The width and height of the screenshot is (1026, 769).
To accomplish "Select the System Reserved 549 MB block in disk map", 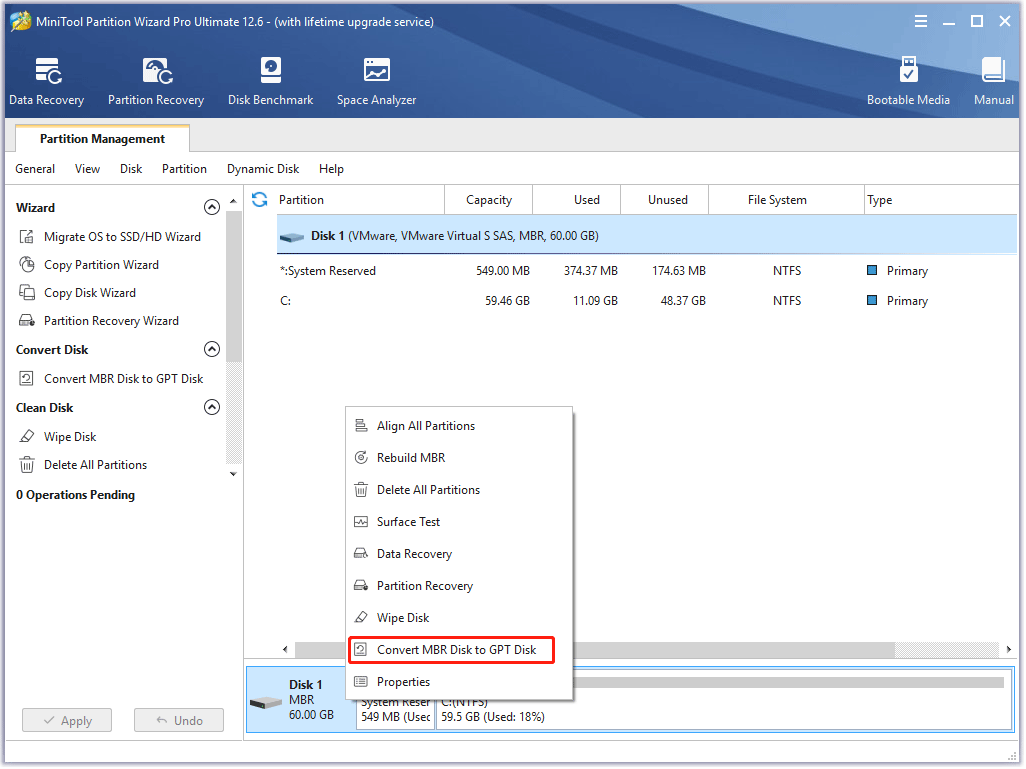I will (395, 715).
